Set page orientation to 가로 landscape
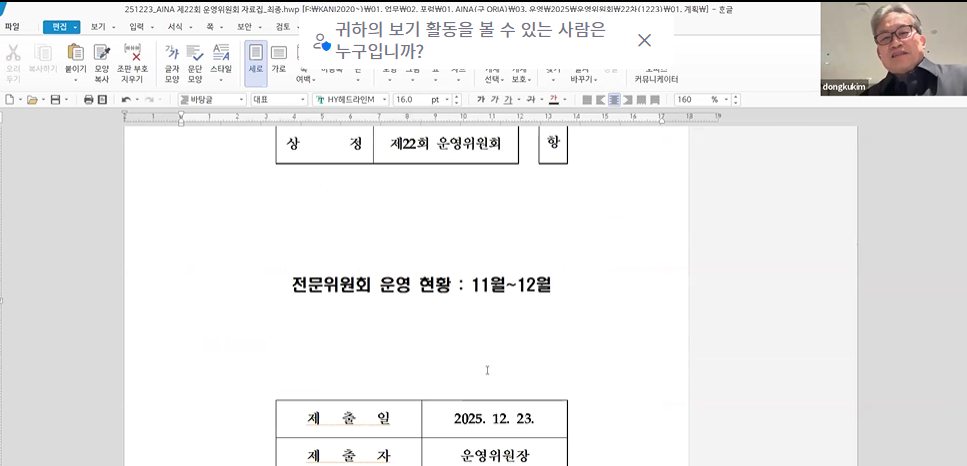967x466 pixels. click(279, 59)
